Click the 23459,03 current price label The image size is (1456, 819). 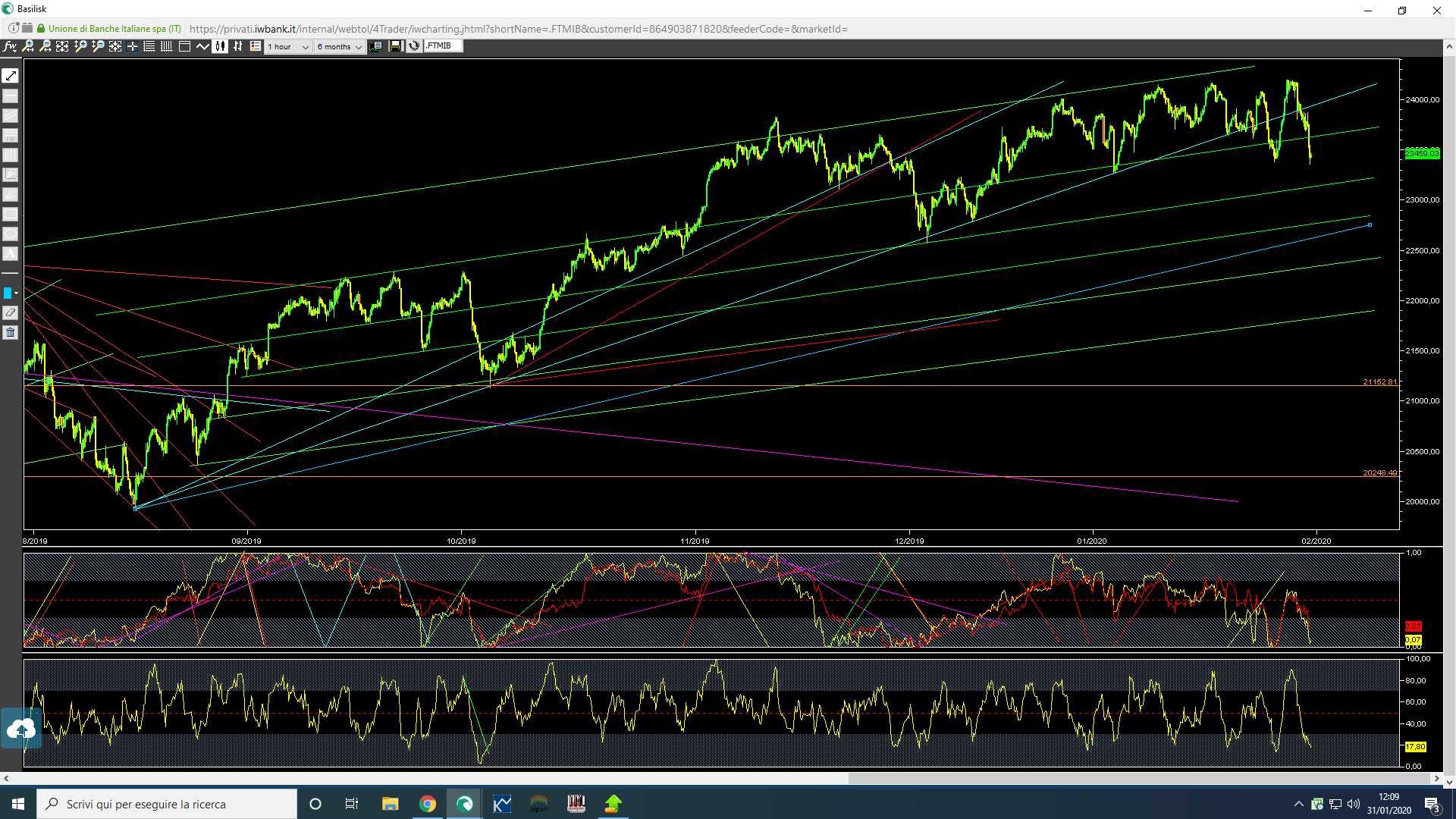tap(1422, 153)
